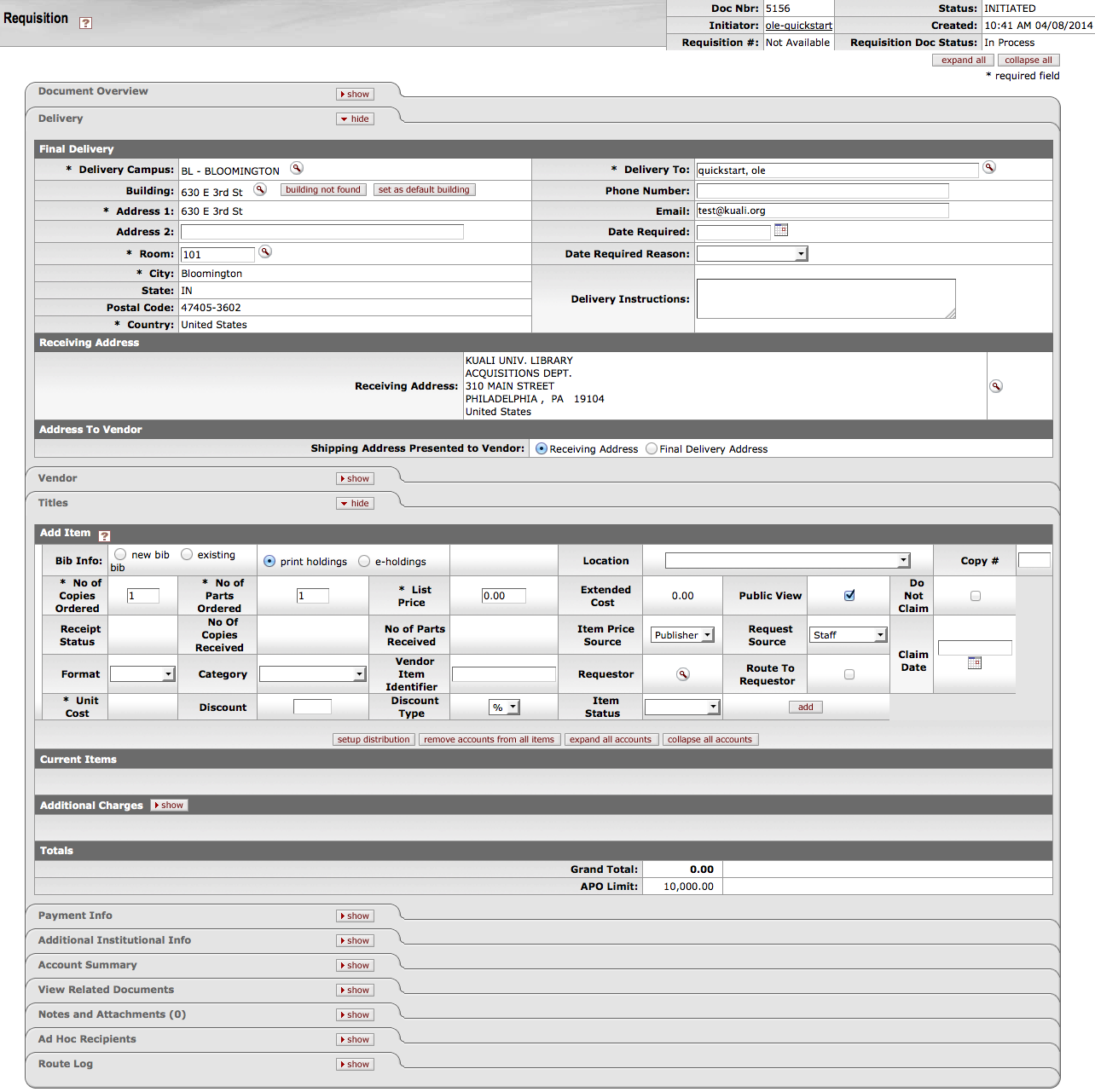
Task: Open Building lookup magnifier
Action: point(260,189)
